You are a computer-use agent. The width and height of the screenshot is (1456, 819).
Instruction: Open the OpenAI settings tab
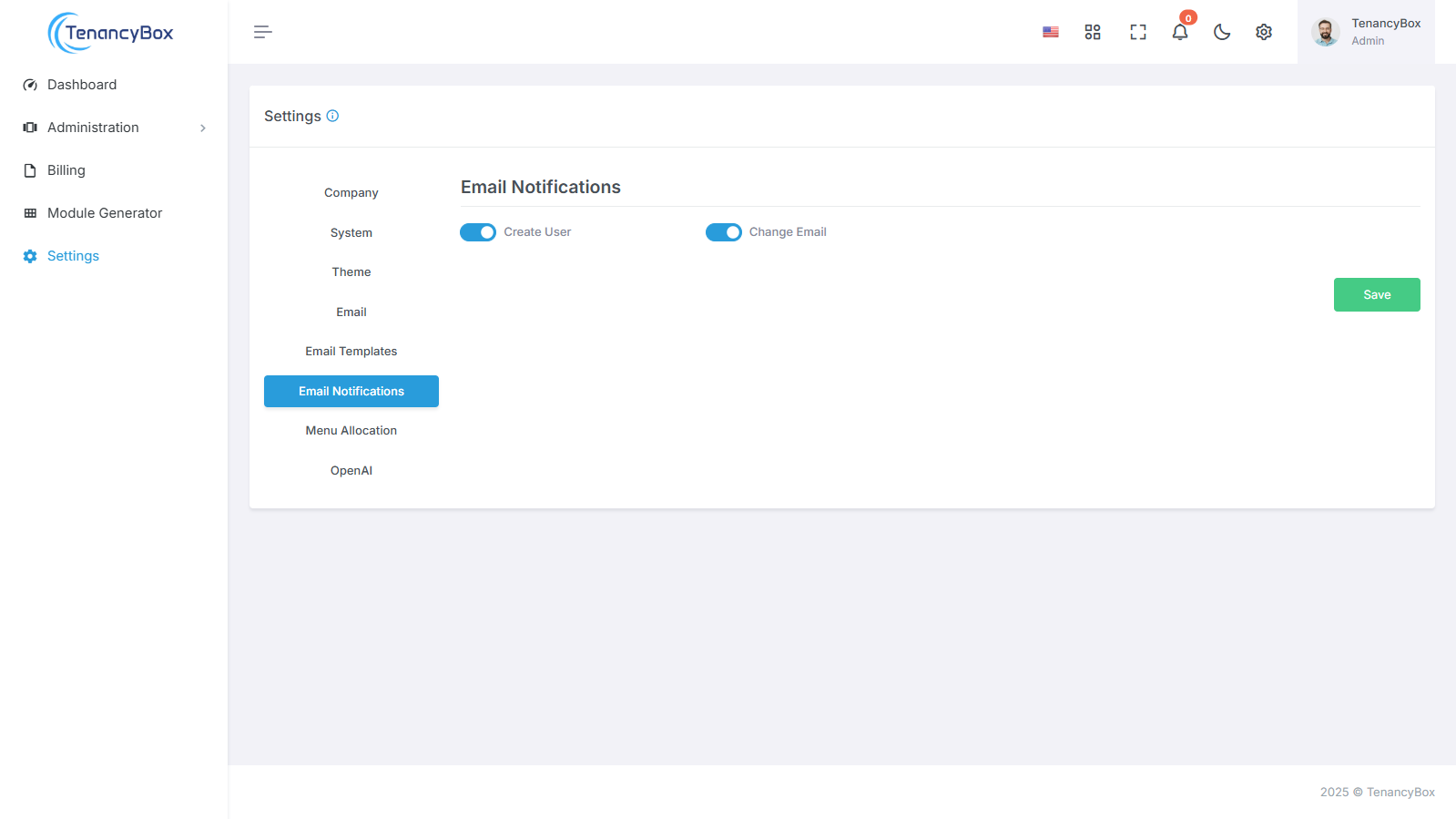351,471
